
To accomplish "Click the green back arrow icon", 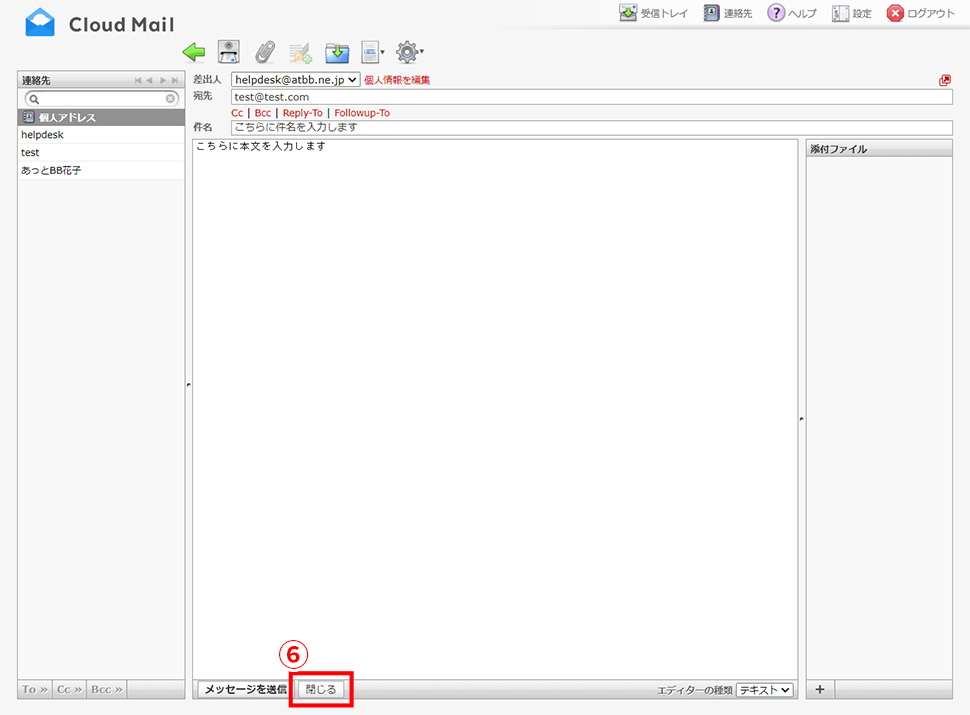I will [194, 52].
